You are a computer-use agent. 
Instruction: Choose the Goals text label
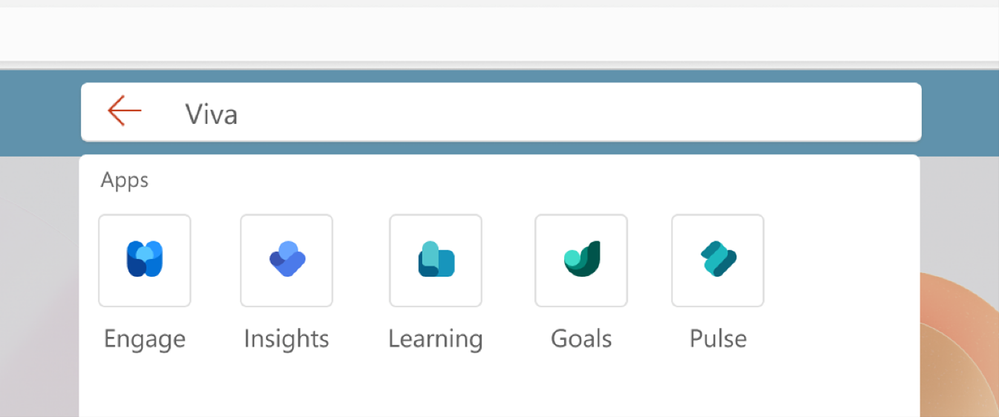pyautogui.click(x=581, y=339)
